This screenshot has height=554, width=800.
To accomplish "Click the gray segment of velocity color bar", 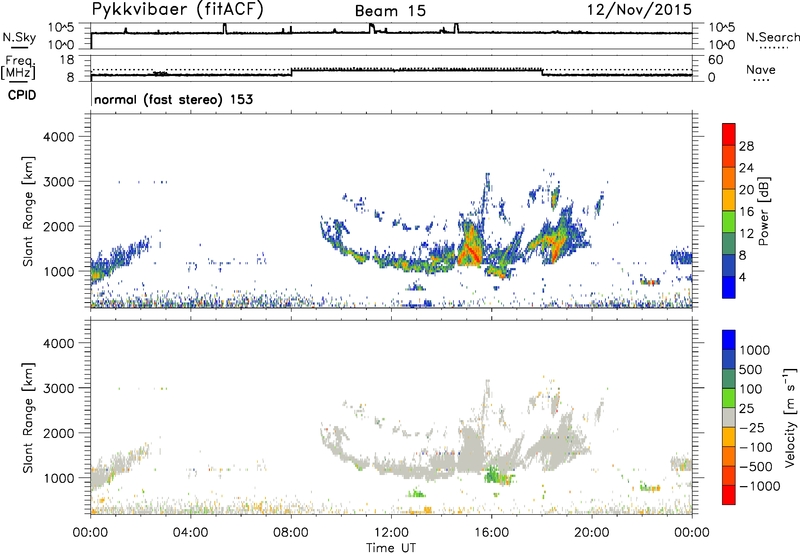I will 729,417.
